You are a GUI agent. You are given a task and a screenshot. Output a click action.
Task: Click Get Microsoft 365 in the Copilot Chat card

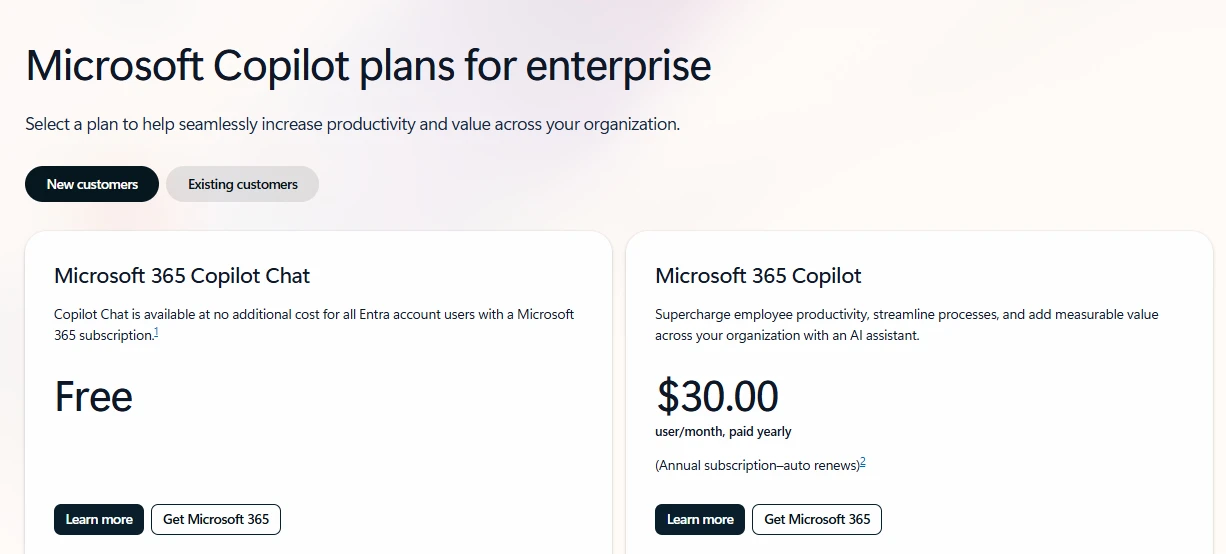(216, 519)
